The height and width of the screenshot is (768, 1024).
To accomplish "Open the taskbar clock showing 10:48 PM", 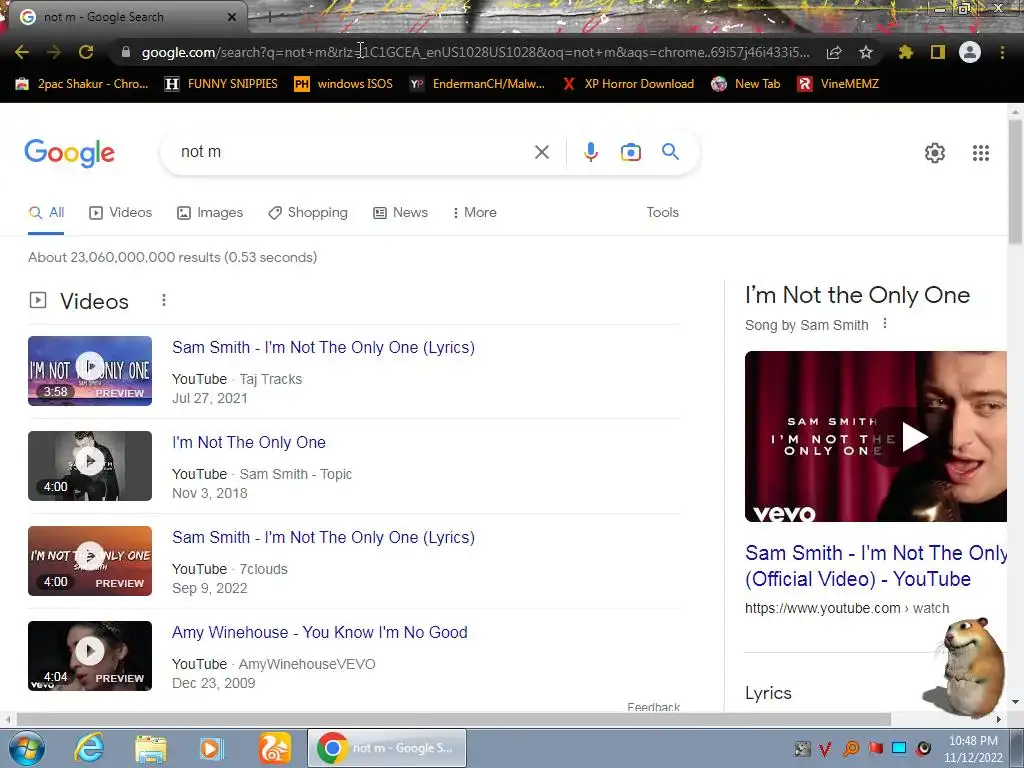I will (x=972, y=749).
